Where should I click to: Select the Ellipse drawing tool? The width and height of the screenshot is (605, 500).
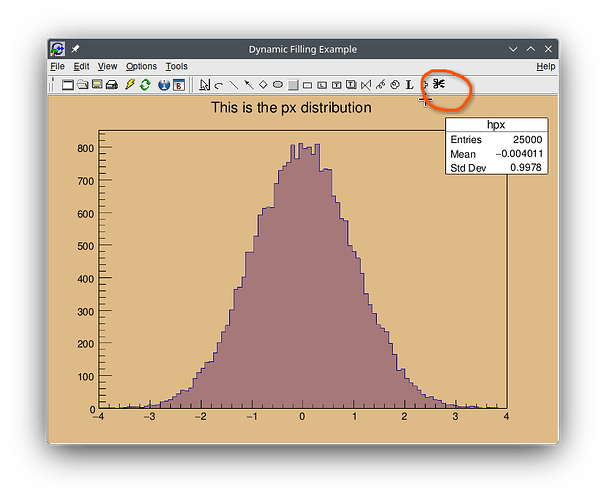point(278,85)
